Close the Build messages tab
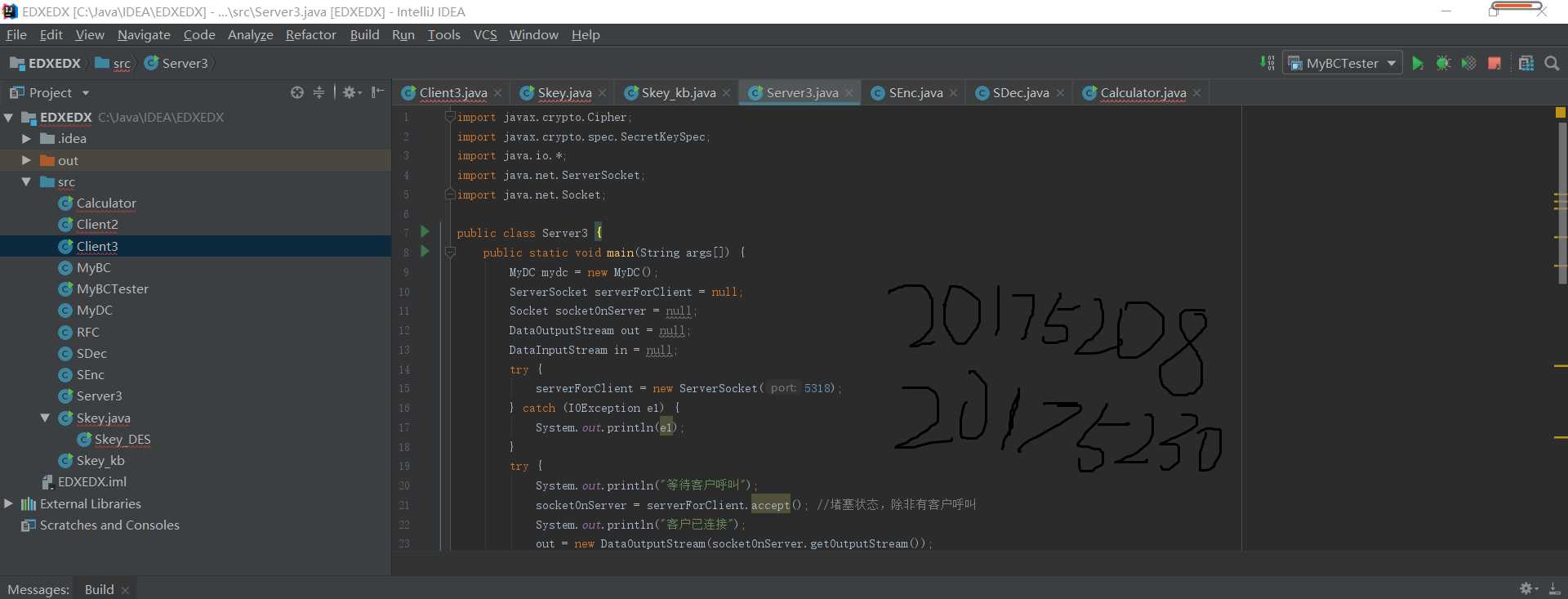 point(125,590)
